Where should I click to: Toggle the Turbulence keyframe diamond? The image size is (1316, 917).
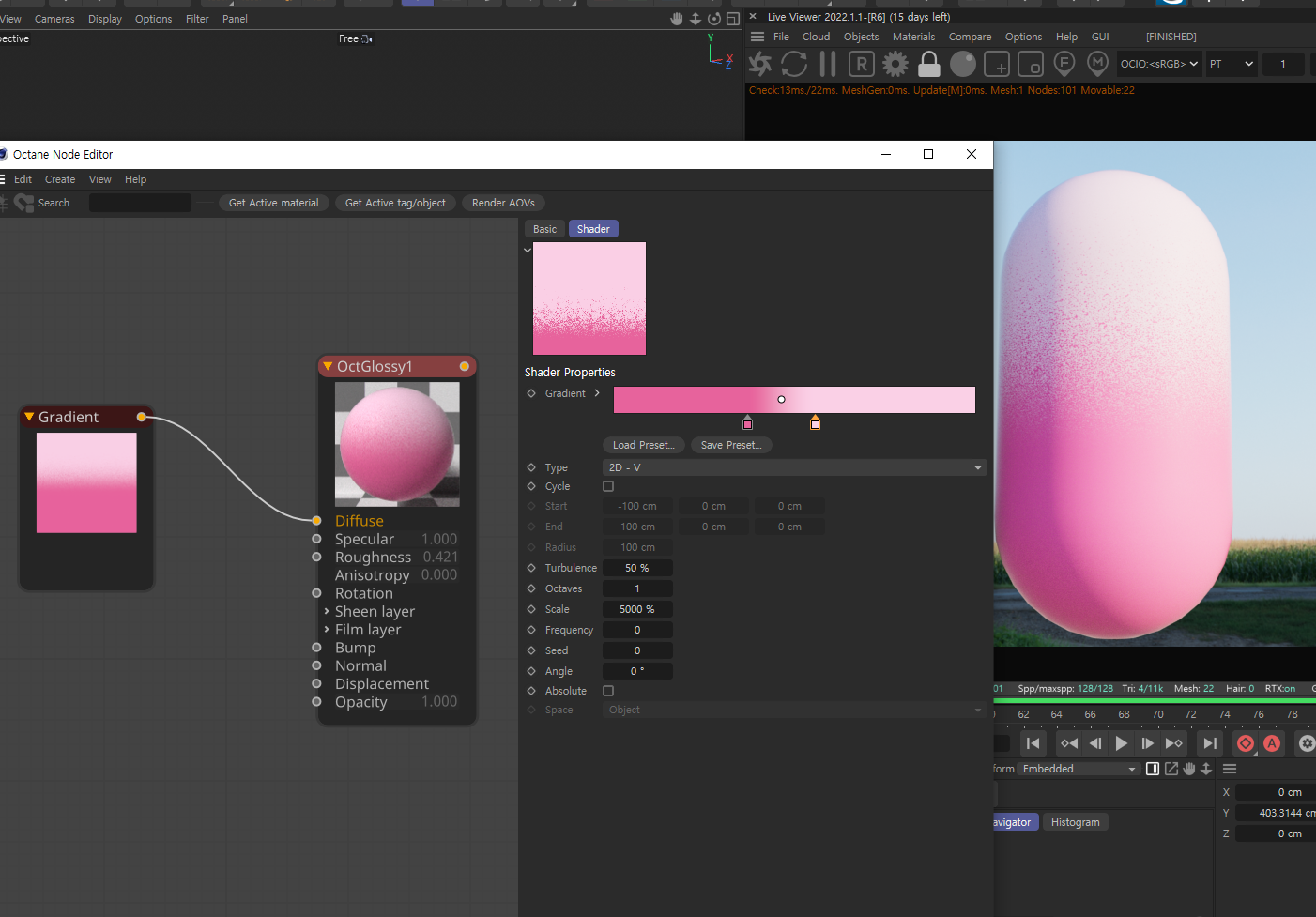coord(531,568)
